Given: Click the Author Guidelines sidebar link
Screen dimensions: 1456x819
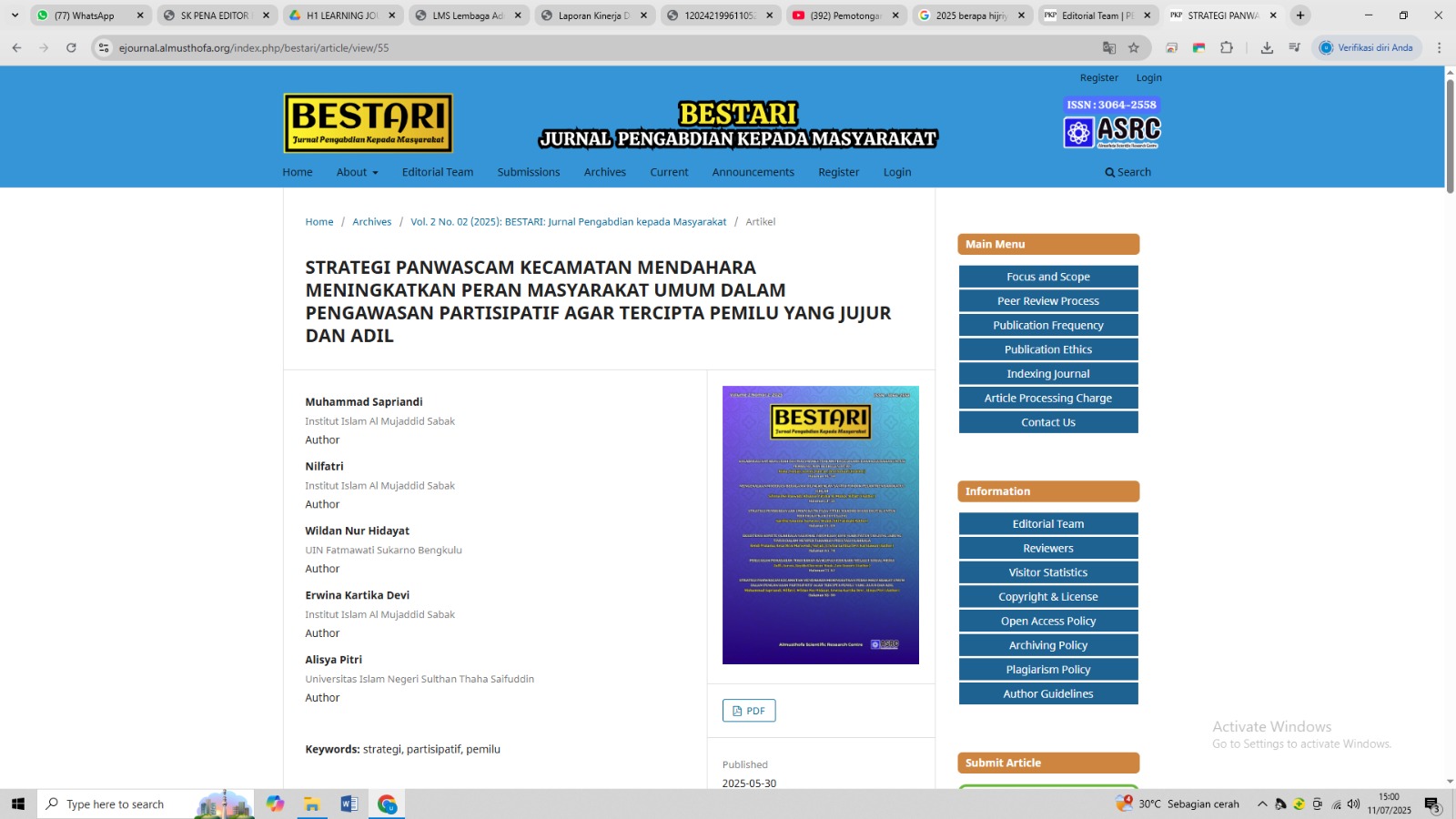Looking at the screenshot, I should [x=1047, y=693].
